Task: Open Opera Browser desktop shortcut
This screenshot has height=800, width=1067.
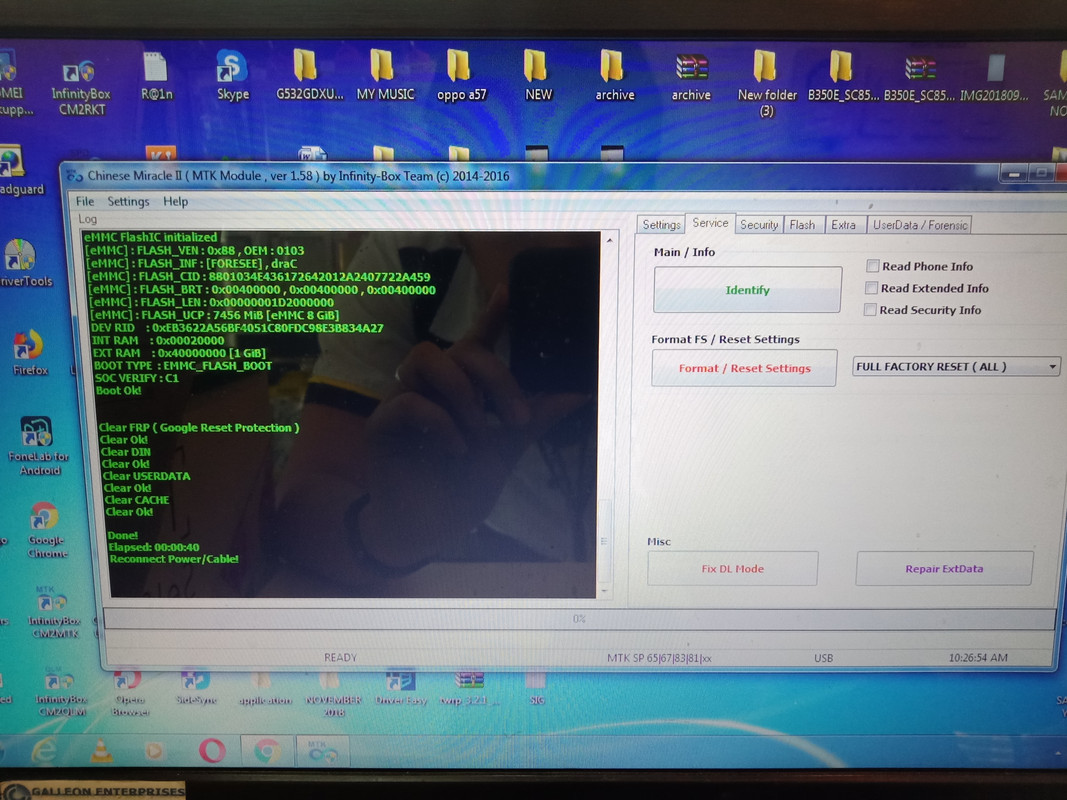Action: pos(129,693)
